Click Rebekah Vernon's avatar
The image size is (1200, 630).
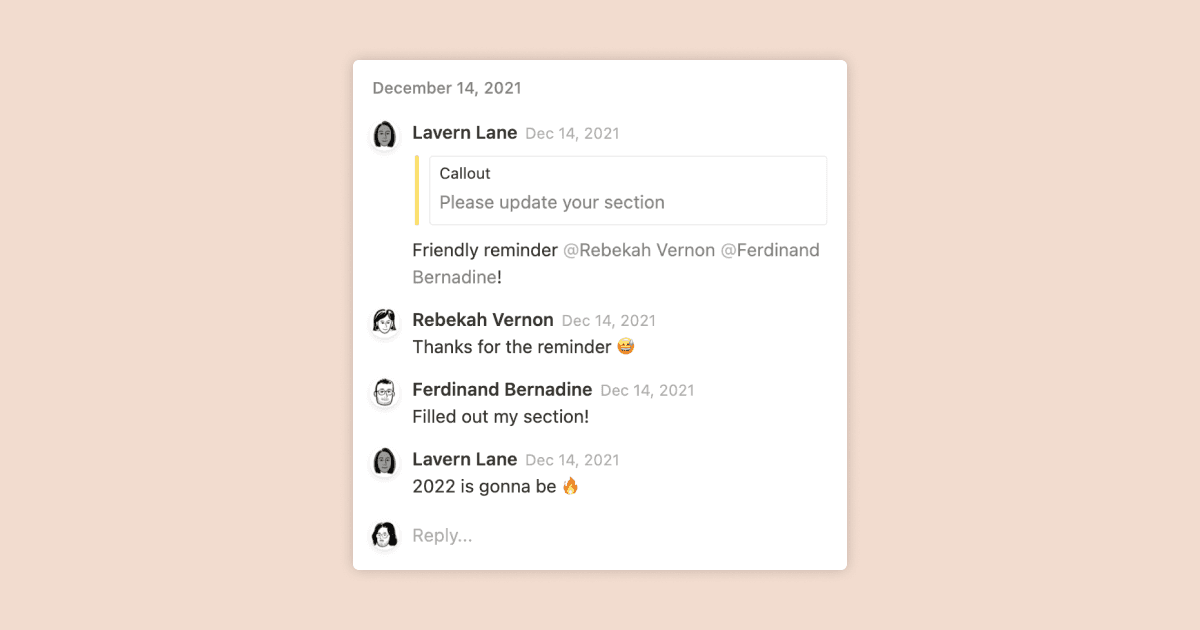pos(385,323)
